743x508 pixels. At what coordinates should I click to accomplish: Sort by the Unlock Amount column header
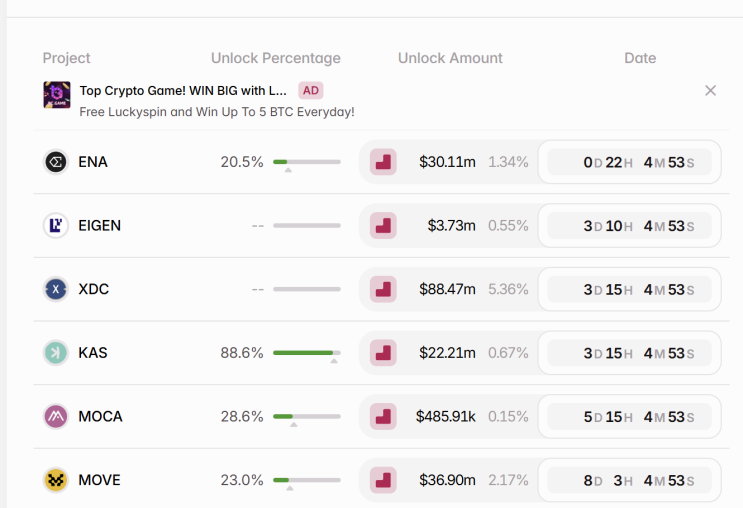[450, 58]
